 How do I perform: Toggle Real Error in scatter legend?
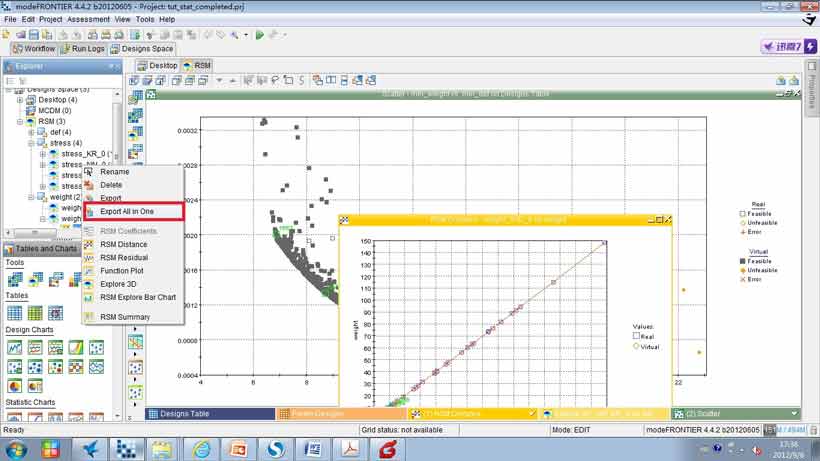tap(743, 232)
